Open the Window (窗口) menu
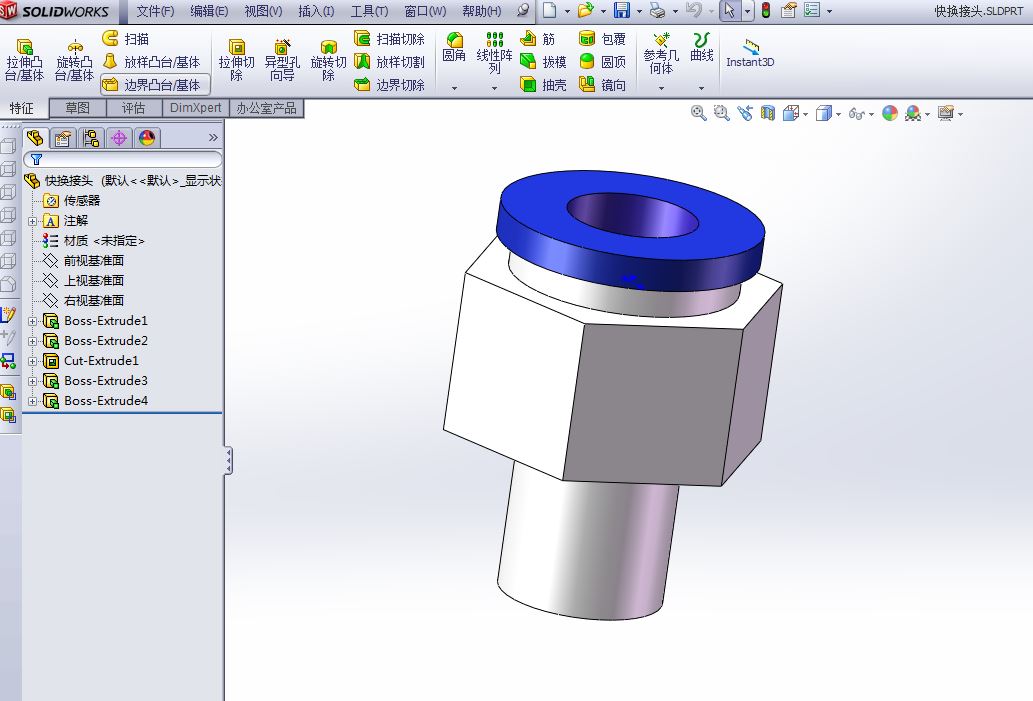1033x701 pixels. tap(425, 11)
